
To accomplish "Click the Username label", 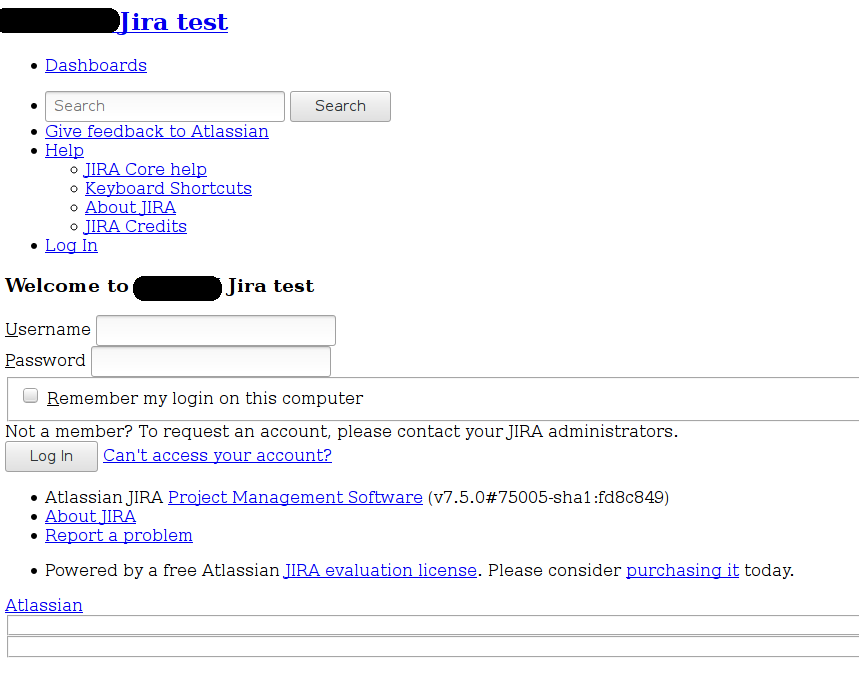I will click(48, 329).
